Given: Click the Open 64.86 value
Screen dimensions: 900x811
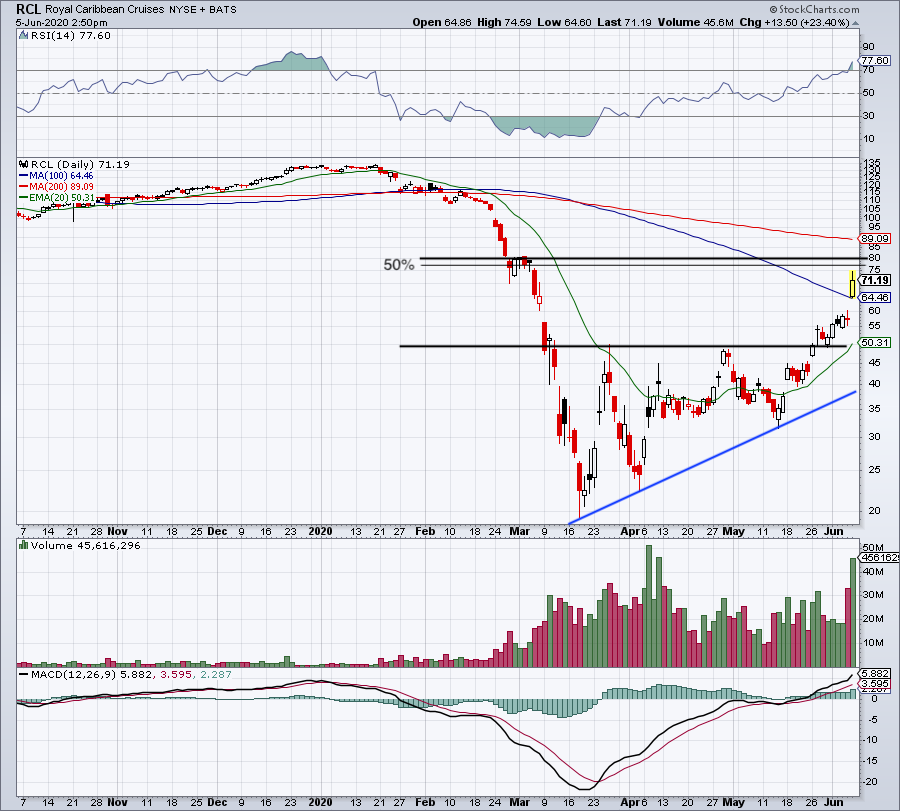Looking at the screenshot, I should pos(442,22).
